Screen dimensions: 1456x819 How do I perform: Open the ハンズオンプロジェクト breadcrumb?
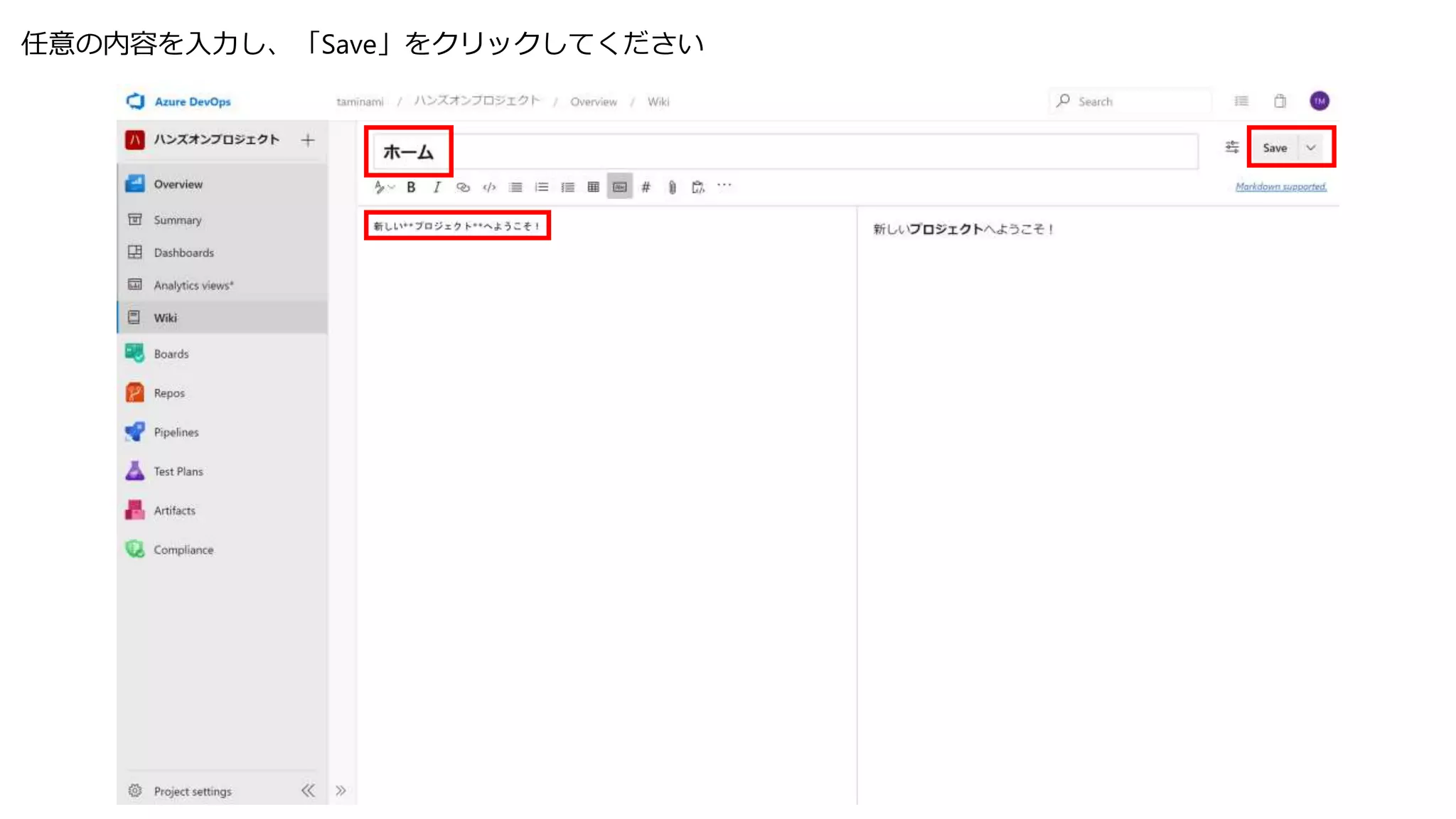(477, 101)
